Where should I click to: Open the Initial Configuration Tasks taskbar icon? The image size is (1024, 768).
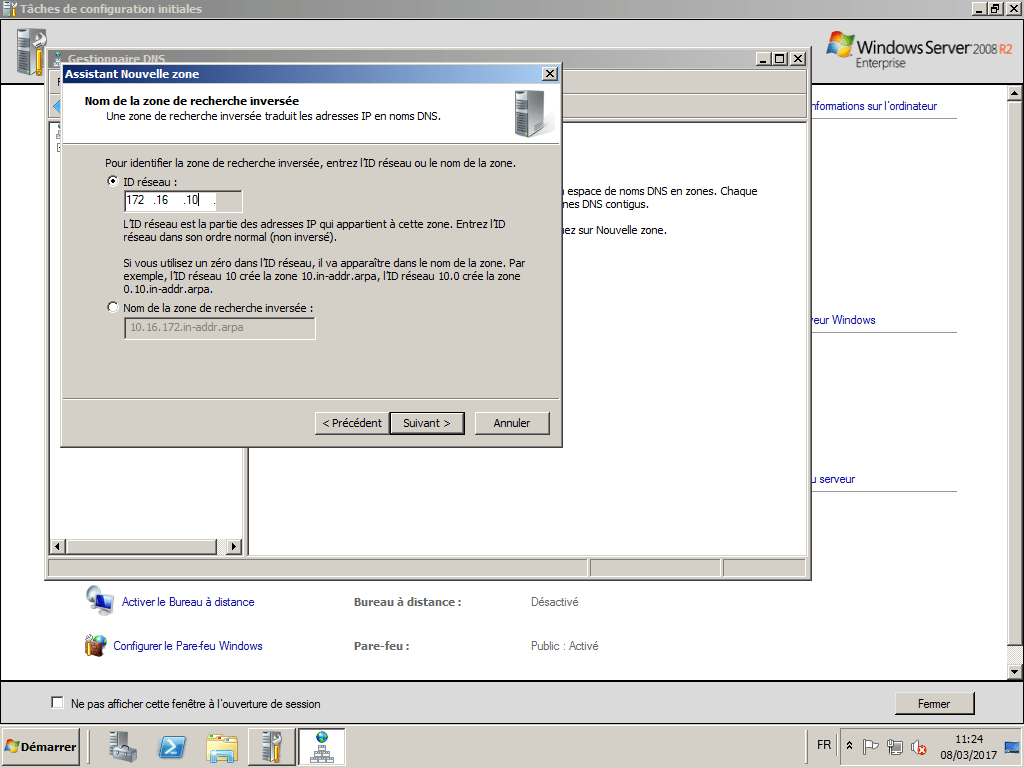[x=270, y=746]
